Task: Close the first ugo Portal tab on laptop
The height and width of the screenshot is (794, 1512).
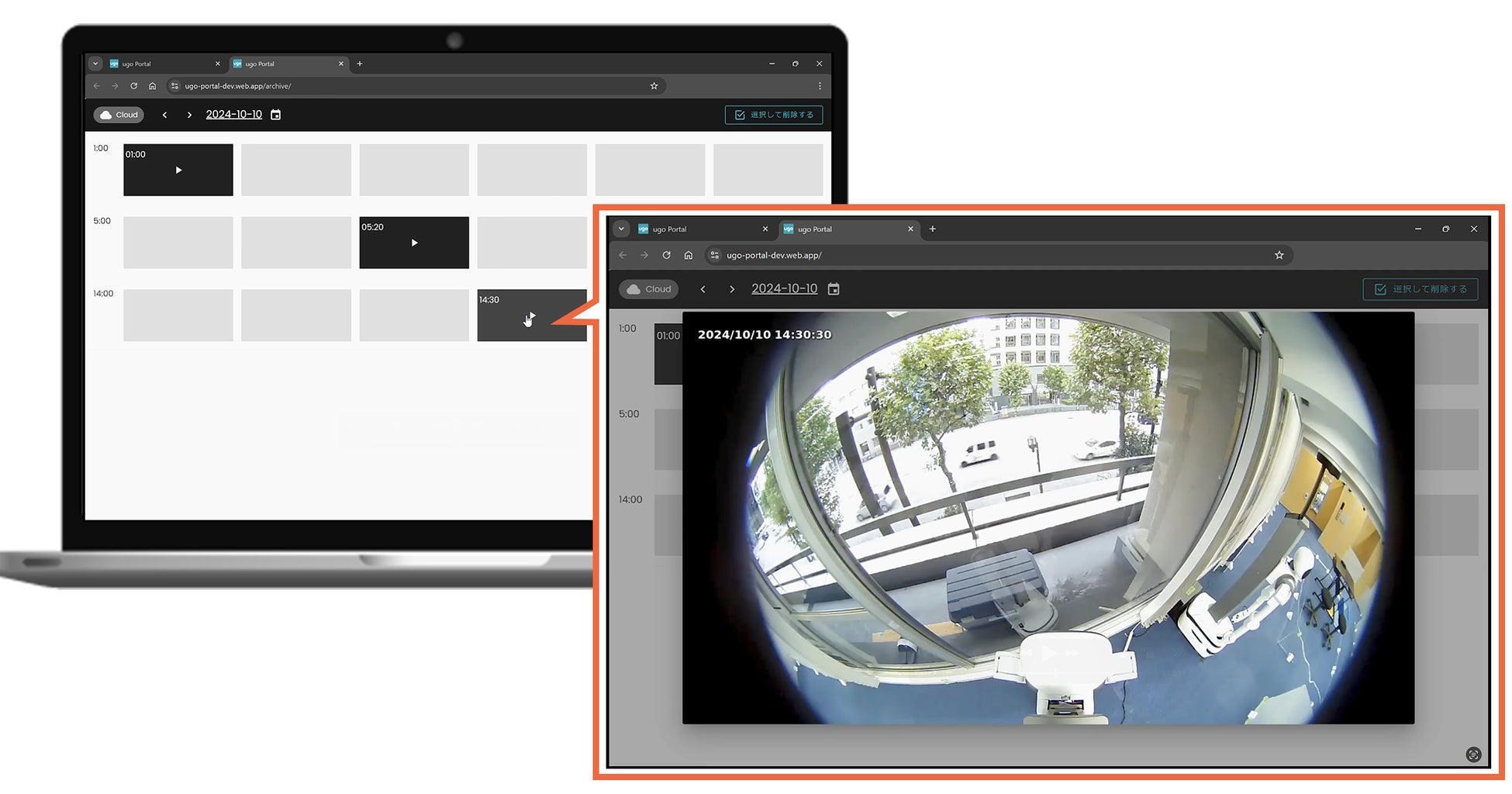Action: (x=218, y=64)
